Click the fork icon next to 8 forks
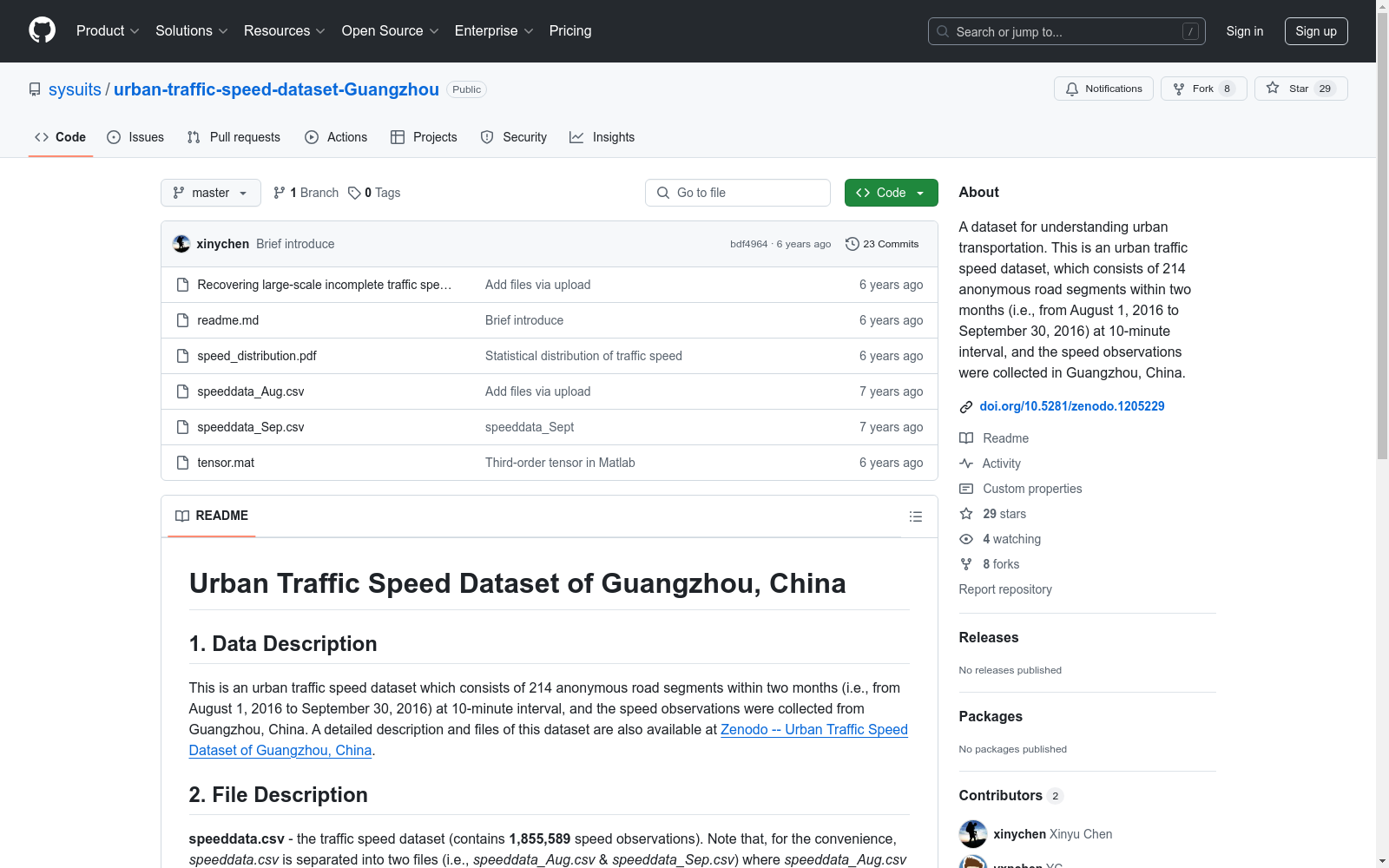 pyautogui.click(x=966, y=564)
